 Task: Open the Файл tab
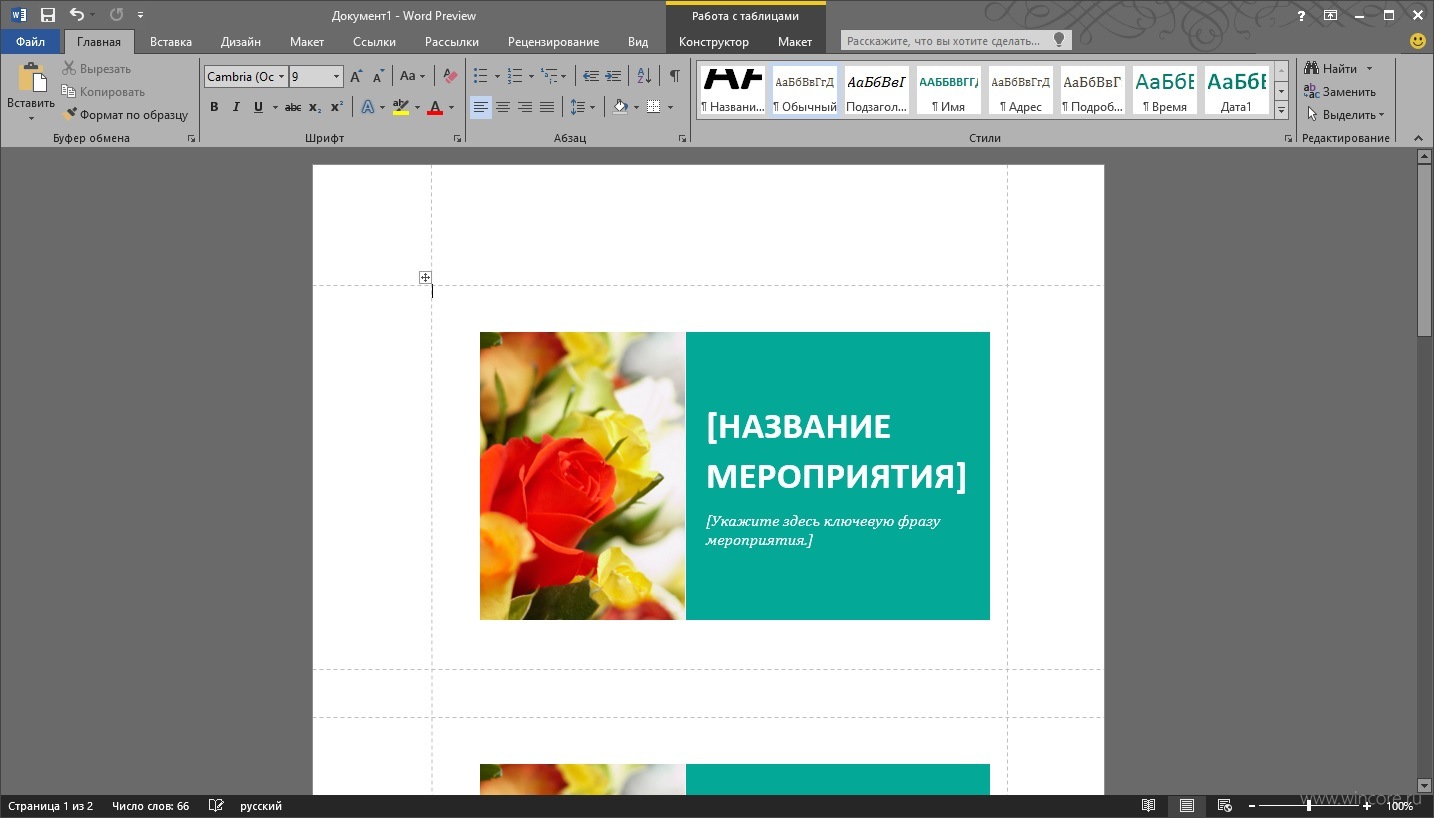[30, 42]
